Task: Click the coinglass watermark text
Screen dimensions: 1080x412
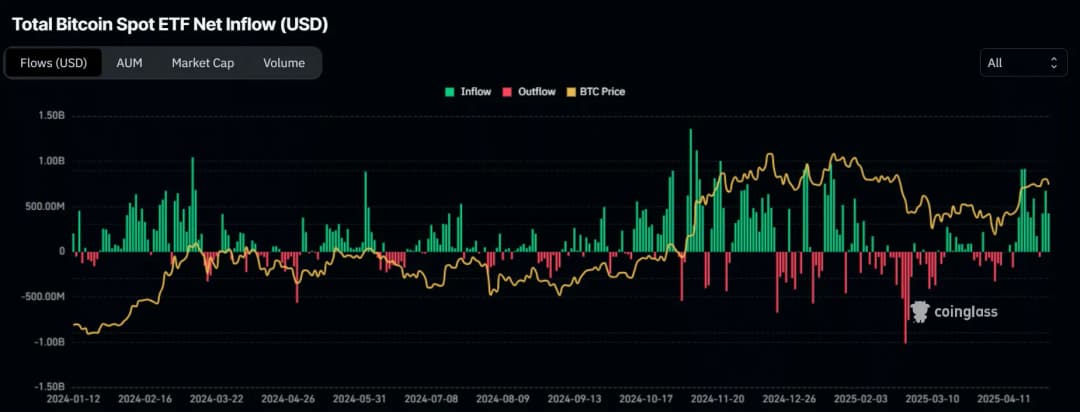Action: tap(964, 312)
